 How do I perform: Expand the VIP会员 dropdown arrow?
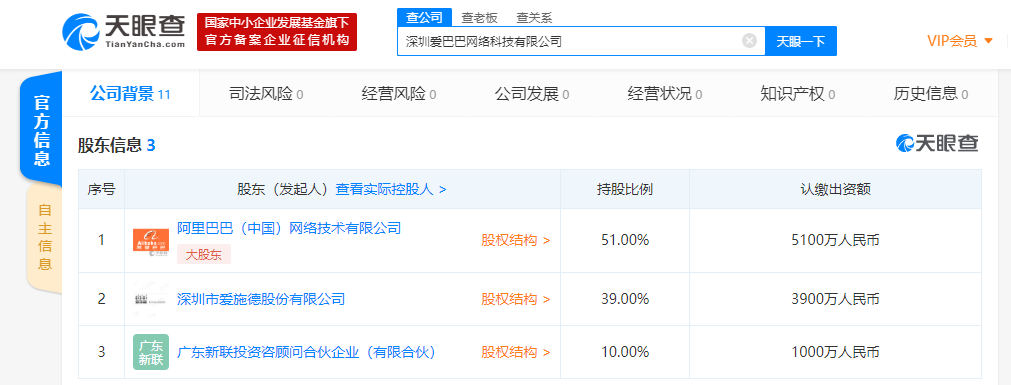[x=989, y=42]
